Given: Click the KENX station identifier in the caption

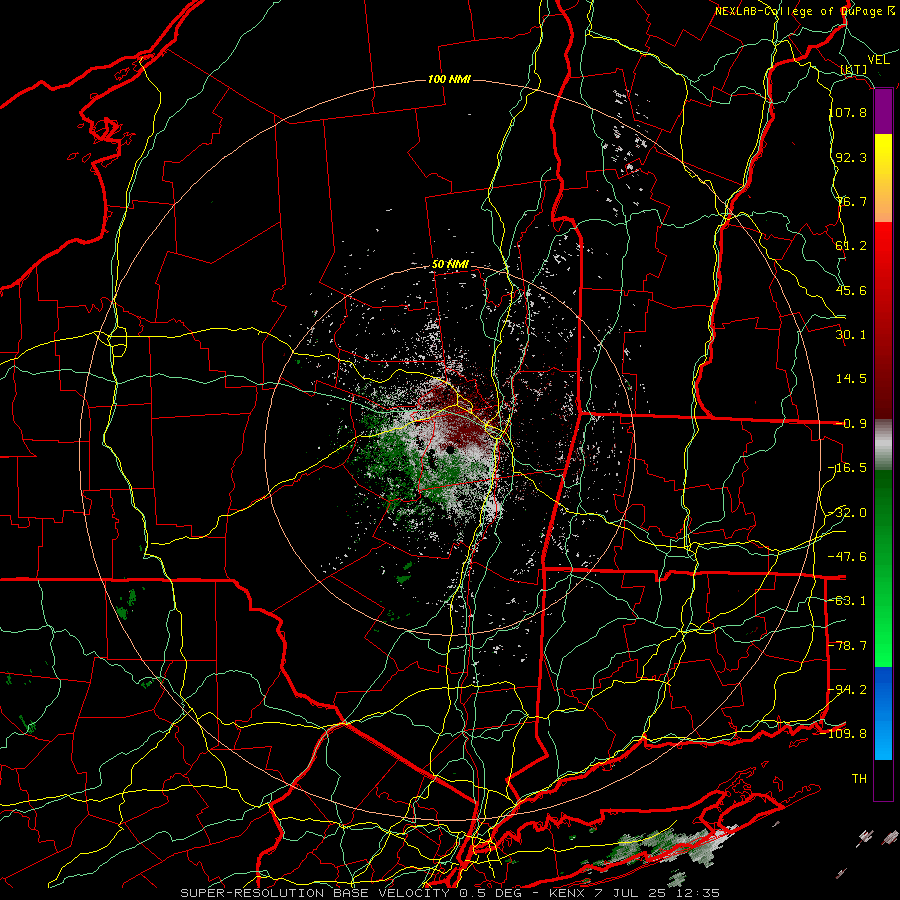Looking at the screenshot, I should 568,893.
